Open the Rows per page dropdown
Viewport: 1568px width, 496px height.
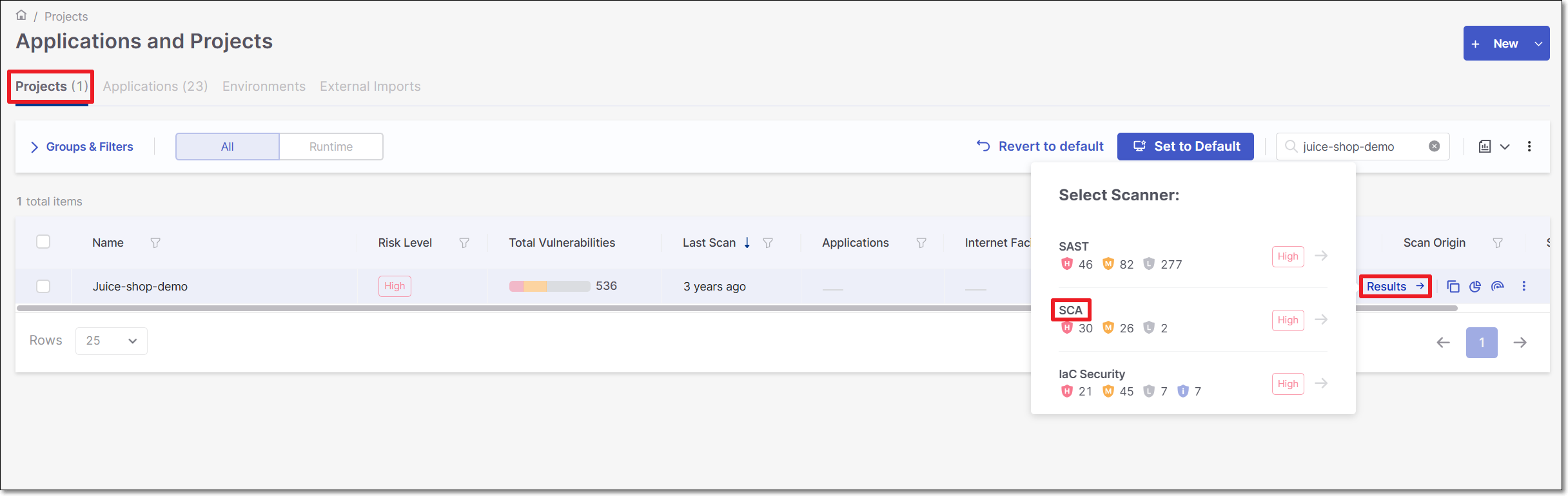pos(111,341)
